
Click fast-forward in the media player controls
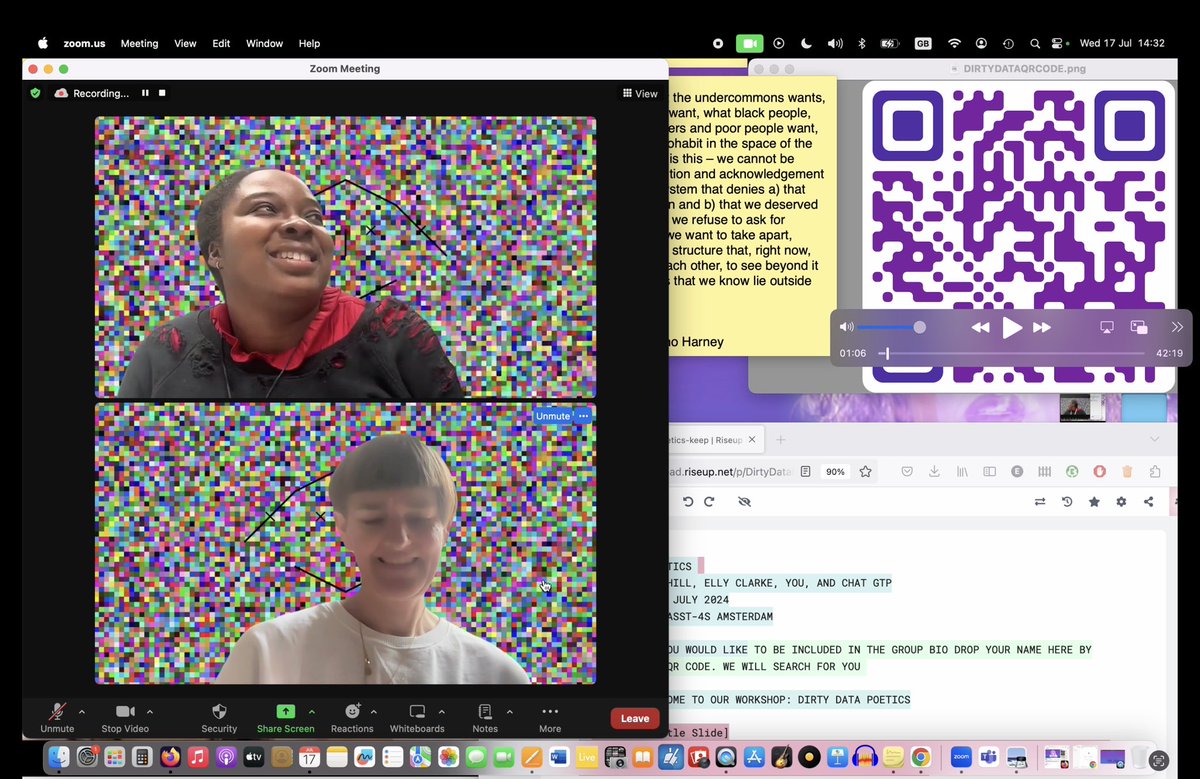coord(1042,327)
